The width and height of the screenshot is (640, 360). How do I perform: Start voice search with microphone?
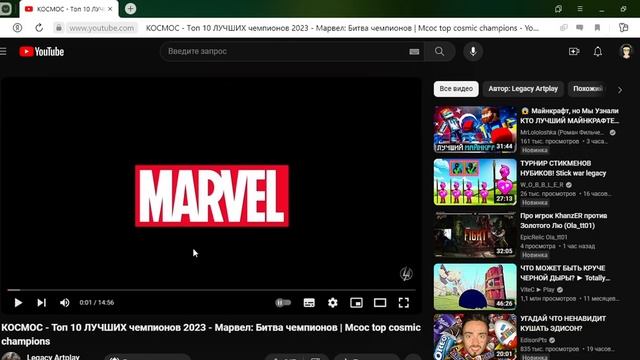coord(473,51)
